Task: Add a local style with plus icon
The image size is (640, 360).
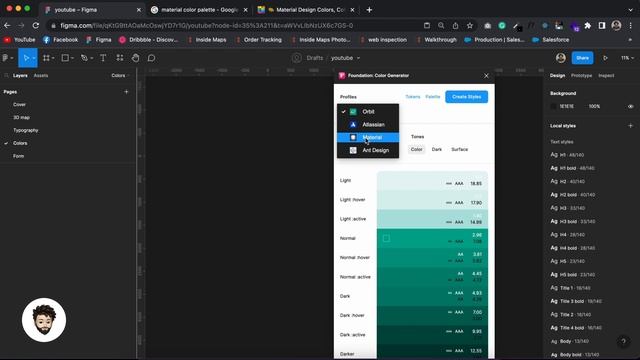Action: pos(630,126)
